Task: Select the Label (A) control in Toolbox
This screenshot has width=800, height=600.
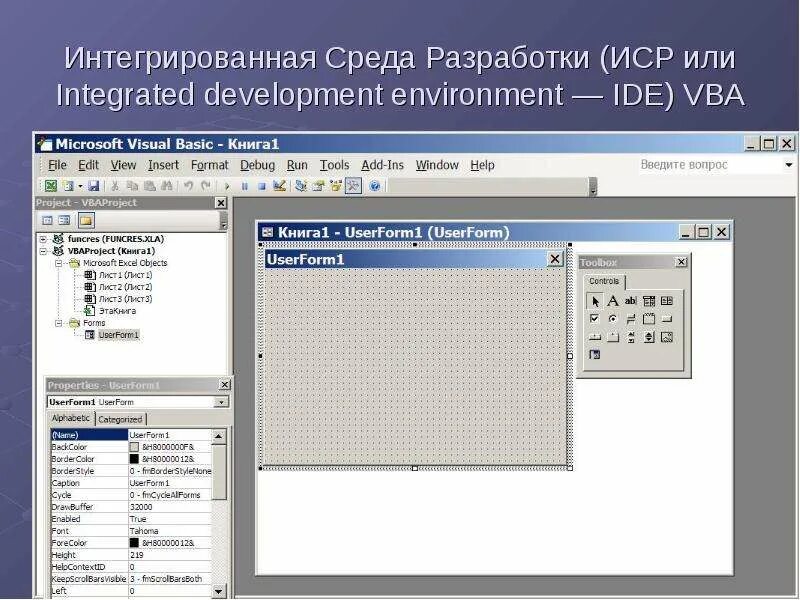Action: coord(613,301)
